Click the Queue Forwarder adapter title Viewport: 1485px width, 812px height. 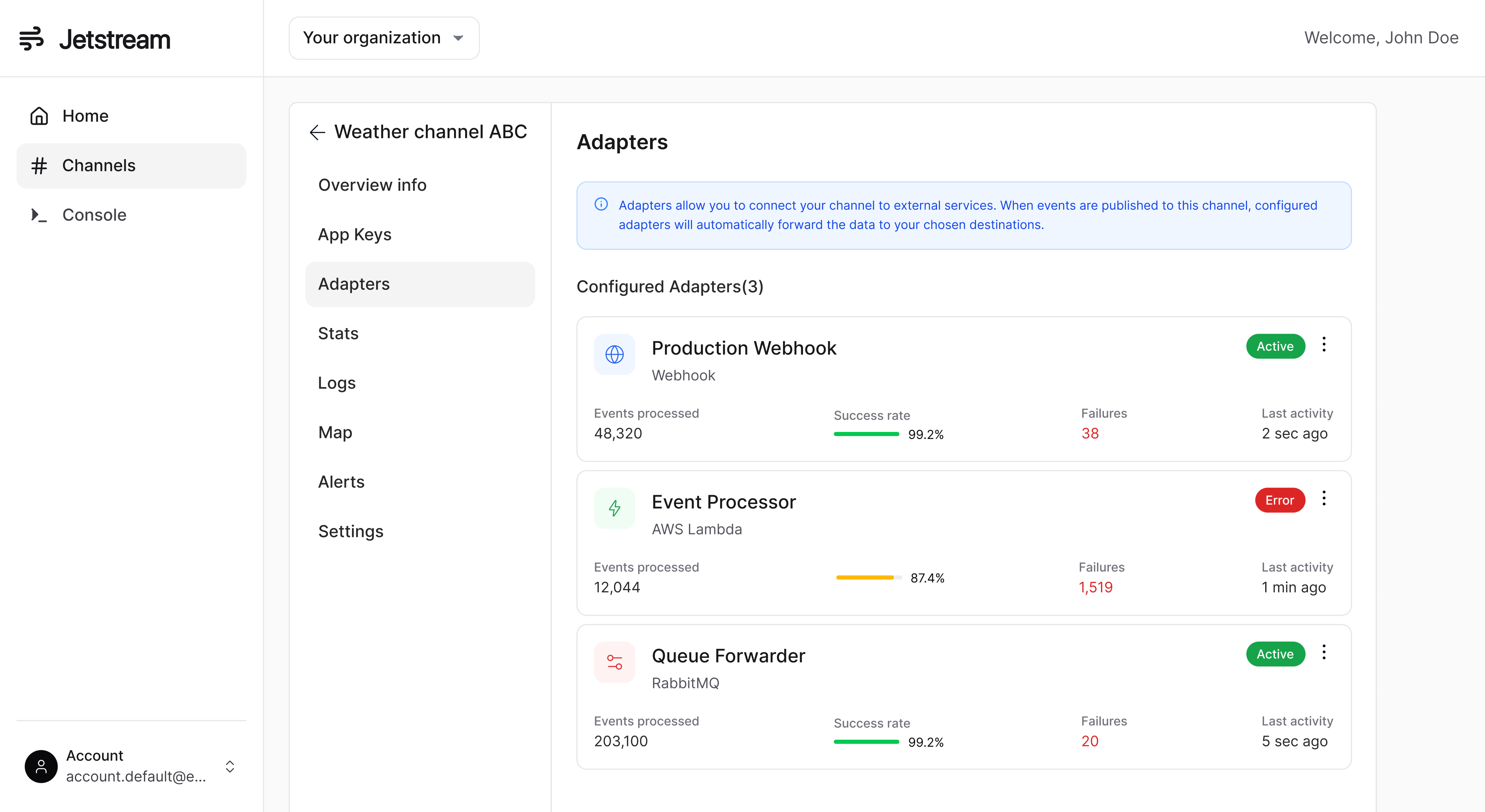728,656
